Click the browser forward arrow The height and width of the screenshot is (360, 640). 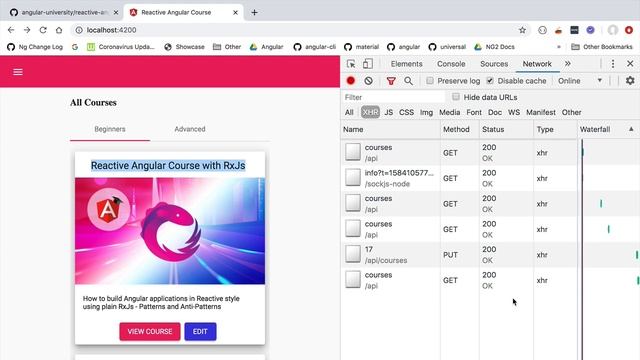[27, 30]
